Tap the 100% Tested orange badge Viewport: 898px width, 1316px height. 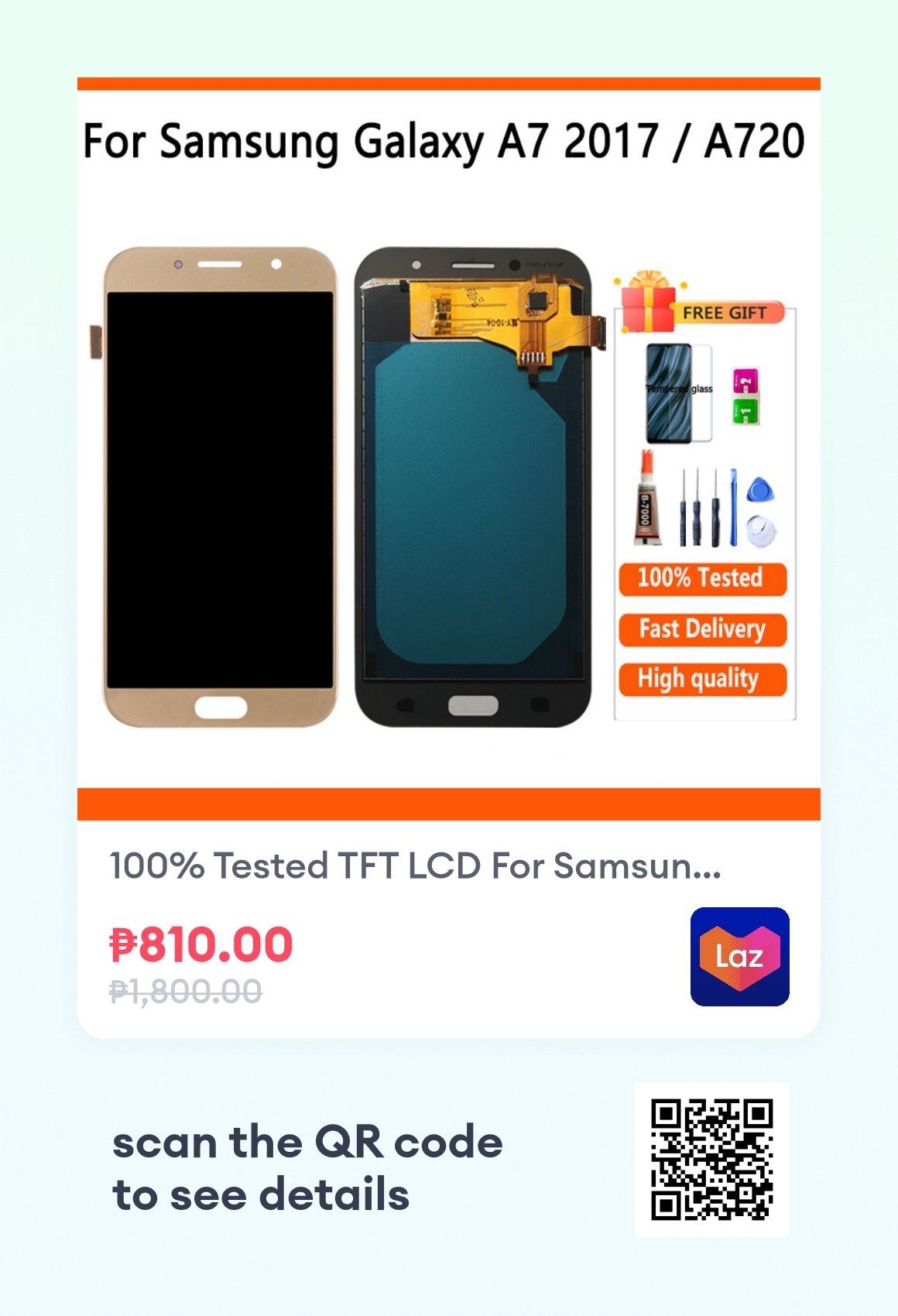[x=702, y=578]
